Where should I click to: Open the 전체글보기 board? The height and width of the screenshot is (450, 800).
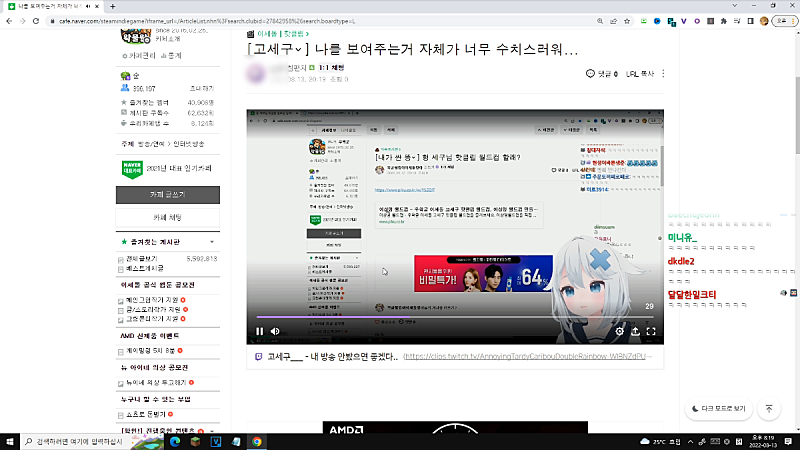tap(142, 259)
